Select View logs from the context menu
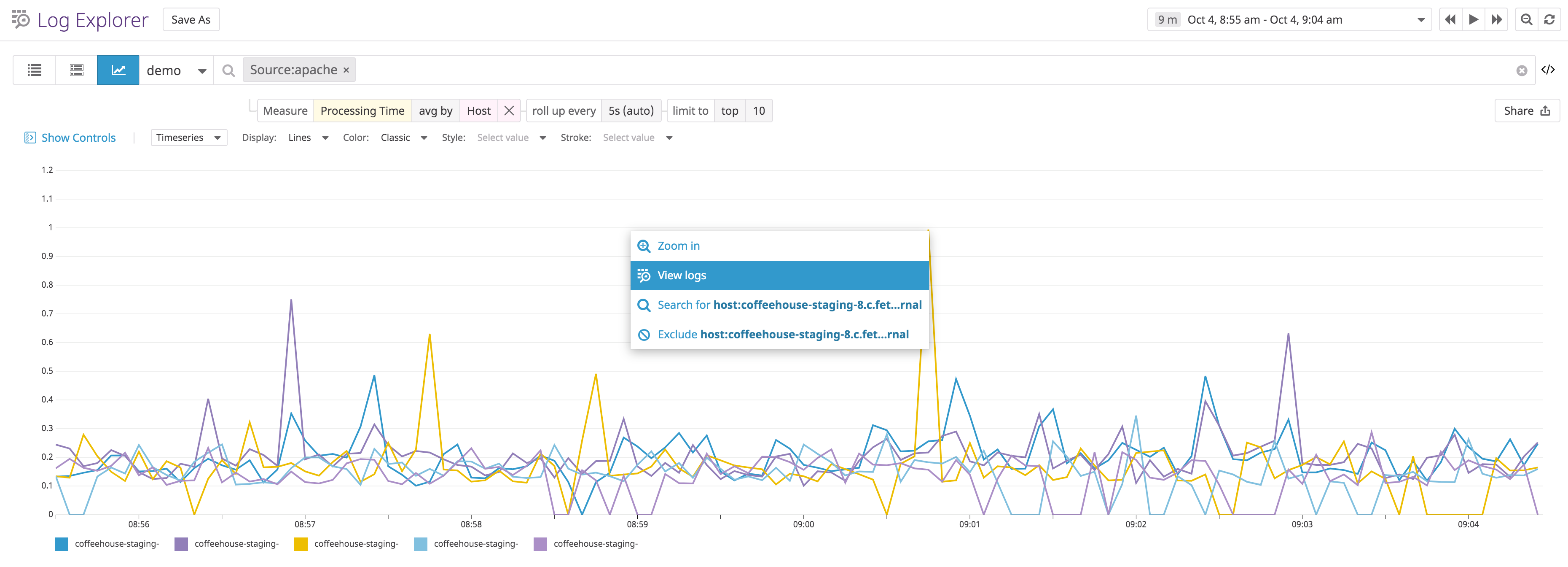This screenshot has width=1568, height=567. point(681,275)
